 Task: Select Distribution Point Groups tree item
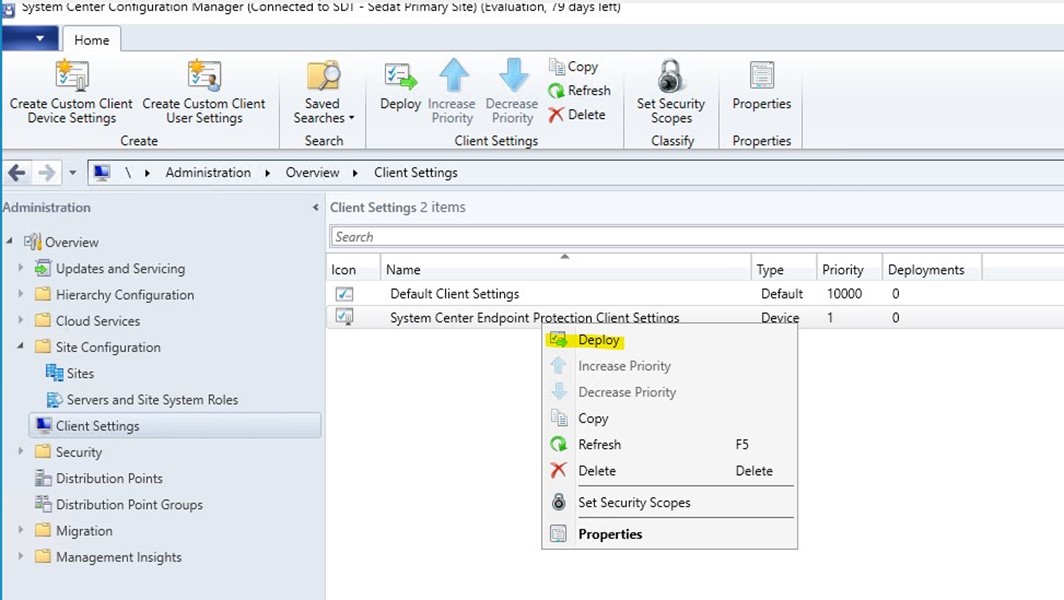(129, 505)
